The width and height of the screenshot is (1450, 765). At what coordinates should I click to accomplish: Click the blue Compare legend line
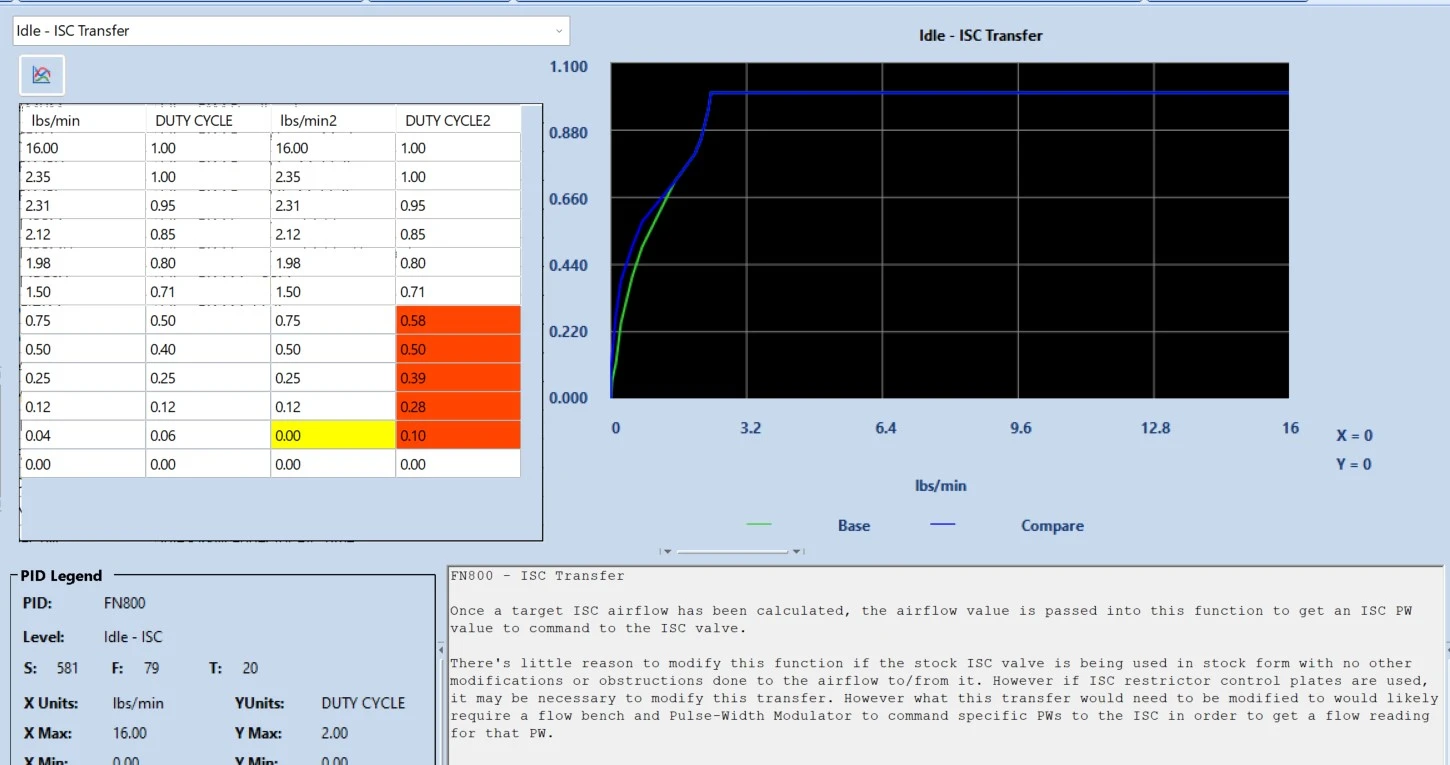pyautogui.click(x=943, y=525)
